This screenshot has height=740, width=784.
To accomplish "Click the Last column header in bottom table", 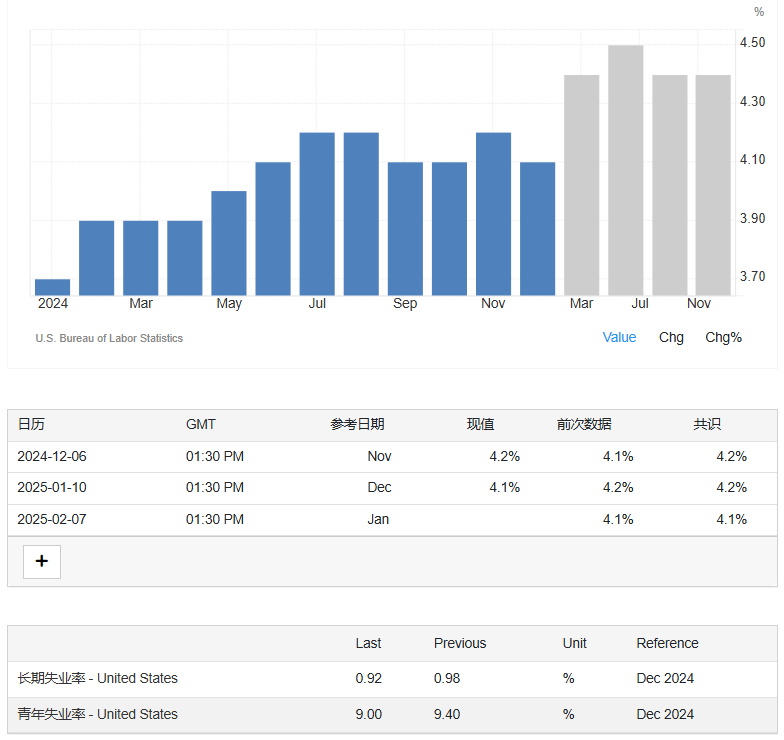I will (x=368, y=643).
